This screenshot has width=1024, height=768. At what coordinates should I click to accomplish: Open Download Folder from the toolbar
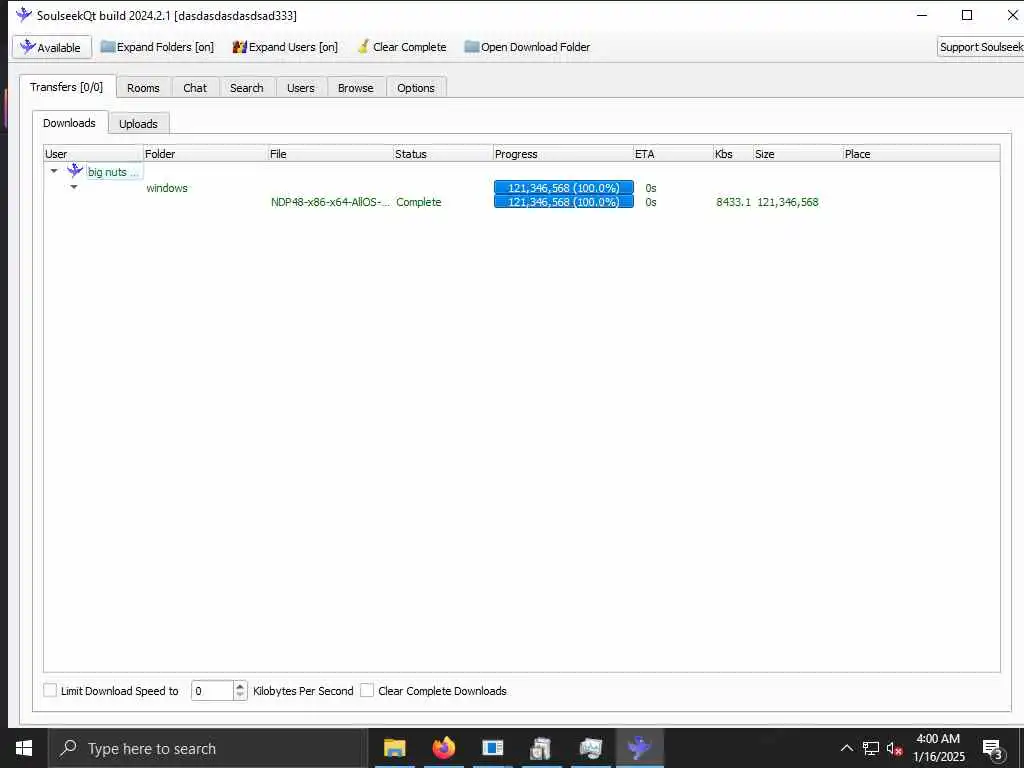(527, 47)
